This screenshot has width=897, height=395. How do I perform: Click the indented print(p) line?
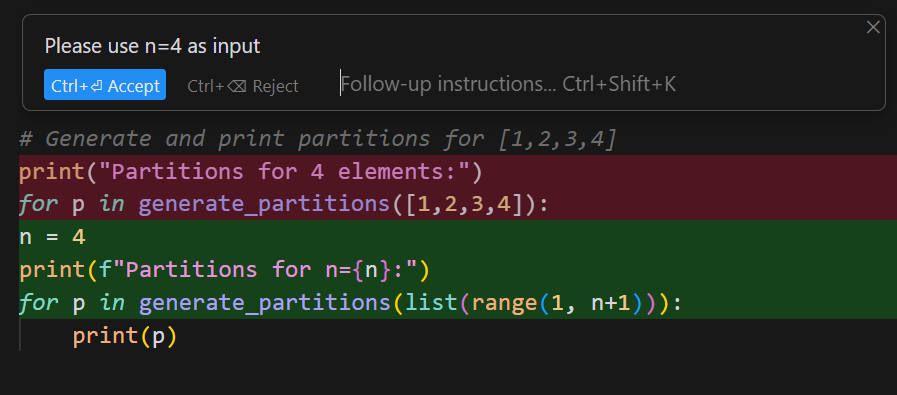tap(125, 335)
